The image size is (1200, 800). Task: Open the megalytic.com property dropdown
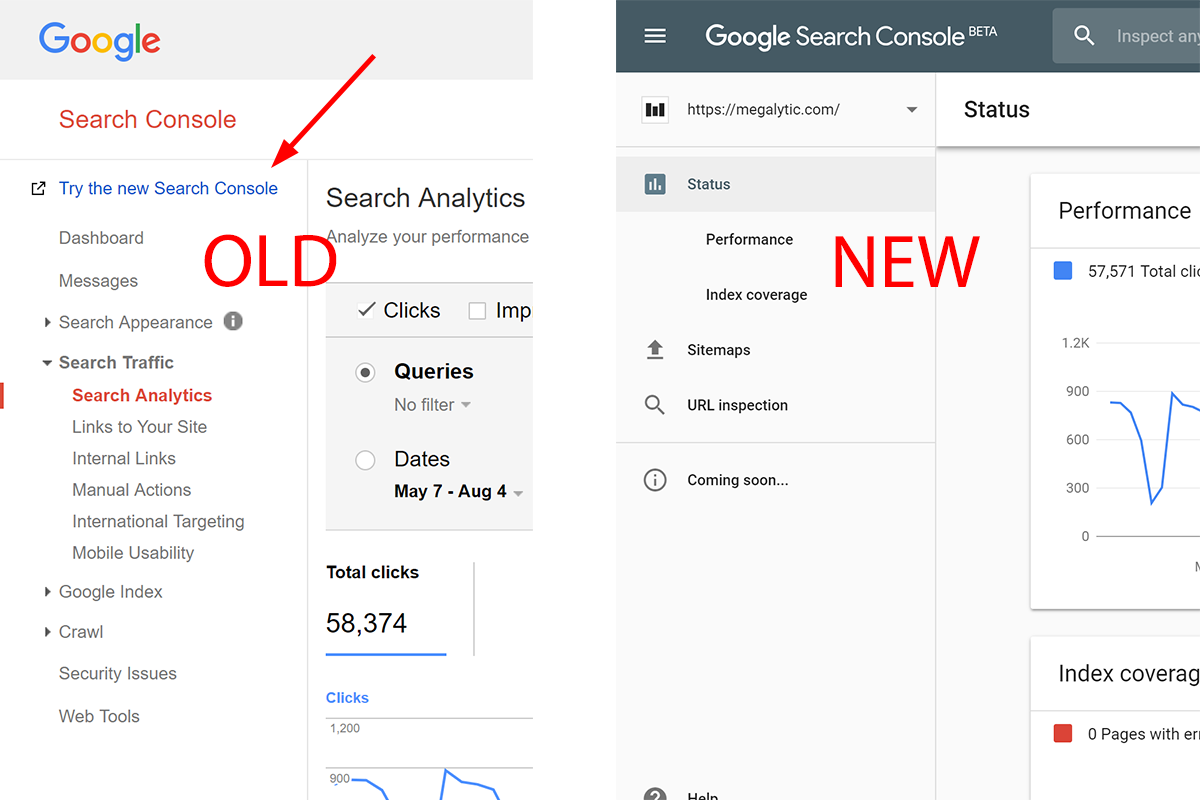[x=911, y=110]
